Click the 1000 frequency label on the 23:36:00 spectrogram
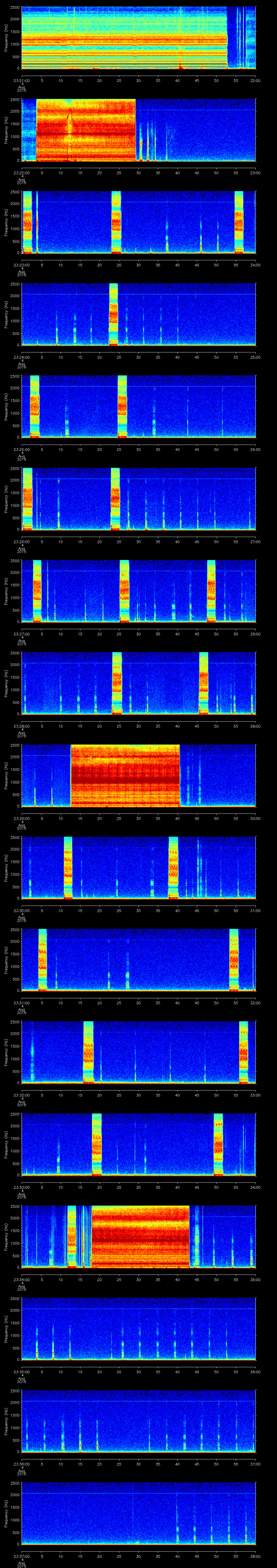Image resolution: width=277 pixels, height=1568 pixels. (x=15, y=1452)
